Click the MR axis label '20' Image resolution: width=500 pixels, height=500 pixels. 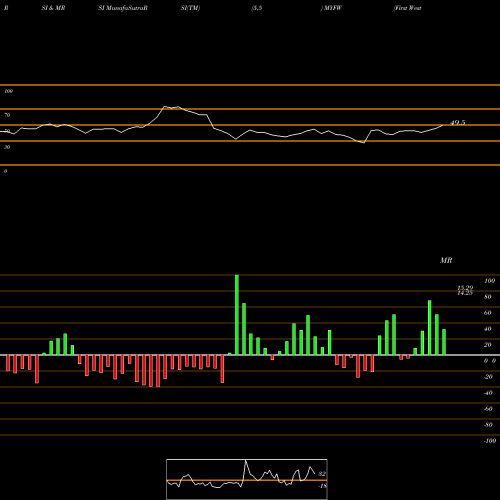tap(488, 345)
